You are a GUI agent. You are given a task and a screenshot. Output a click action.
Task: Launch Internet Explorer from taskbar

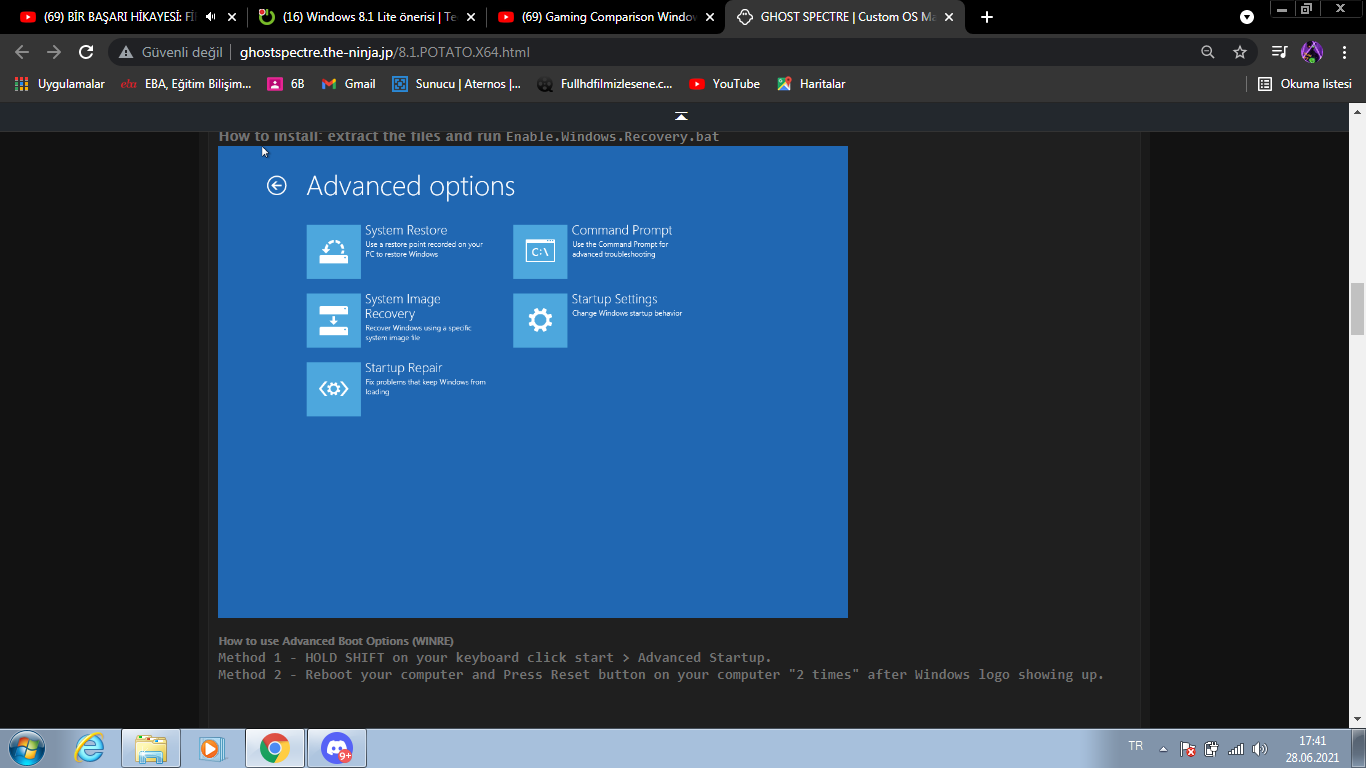tap(90, 748)
